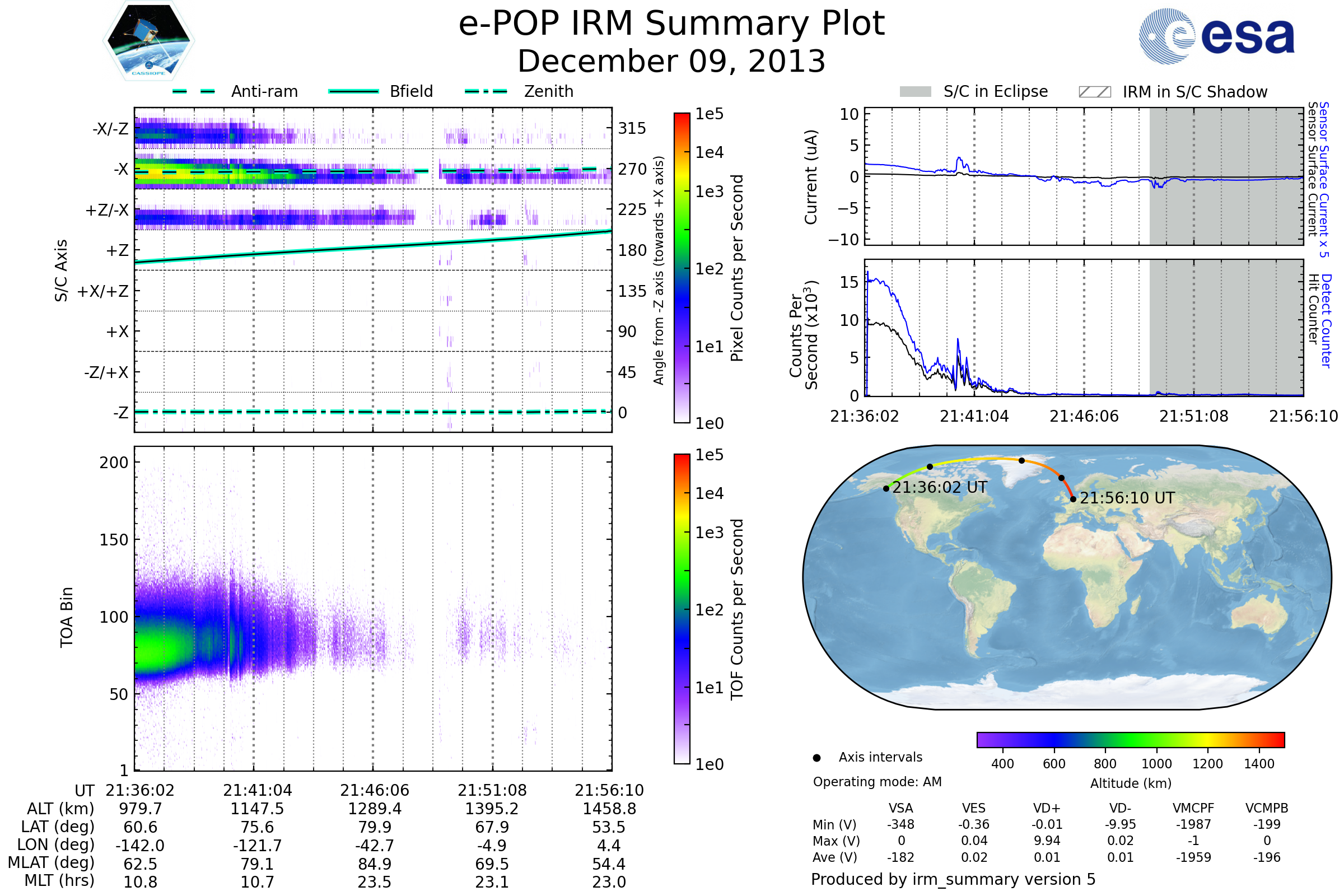Image resolution: width=1344 pixels, height=896 pixels.
Task: Click the TOF Counts per Second colorbar
Action: (x=682, y=609)
